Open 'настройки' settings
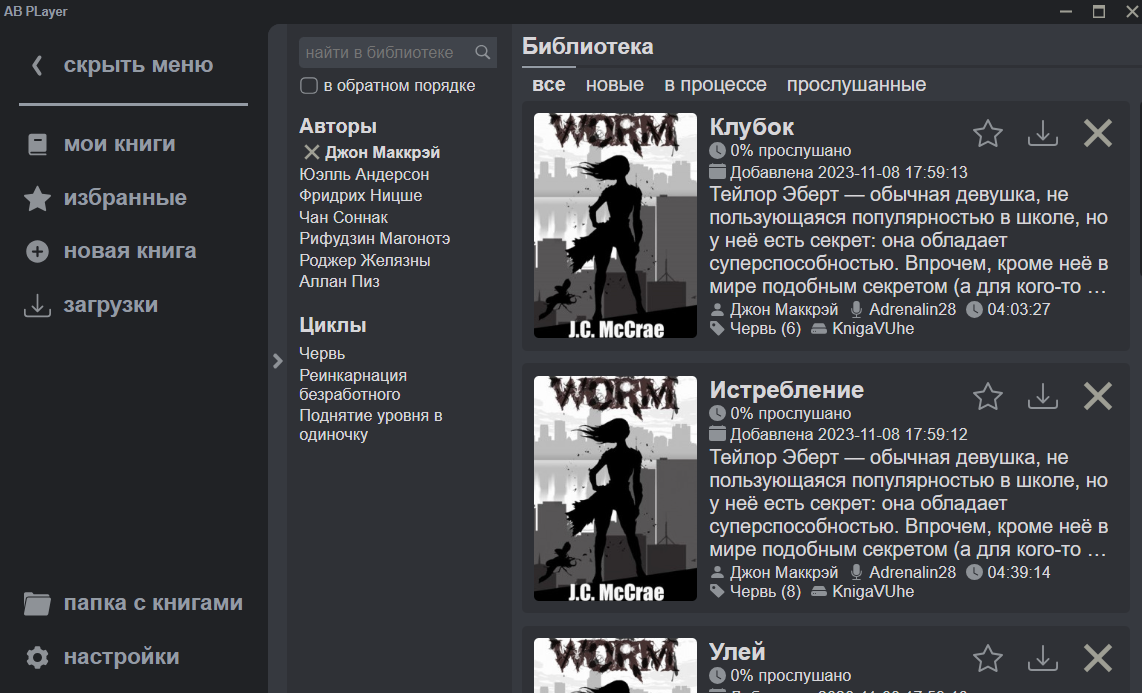1142x693 pixels. click(121, 657)
